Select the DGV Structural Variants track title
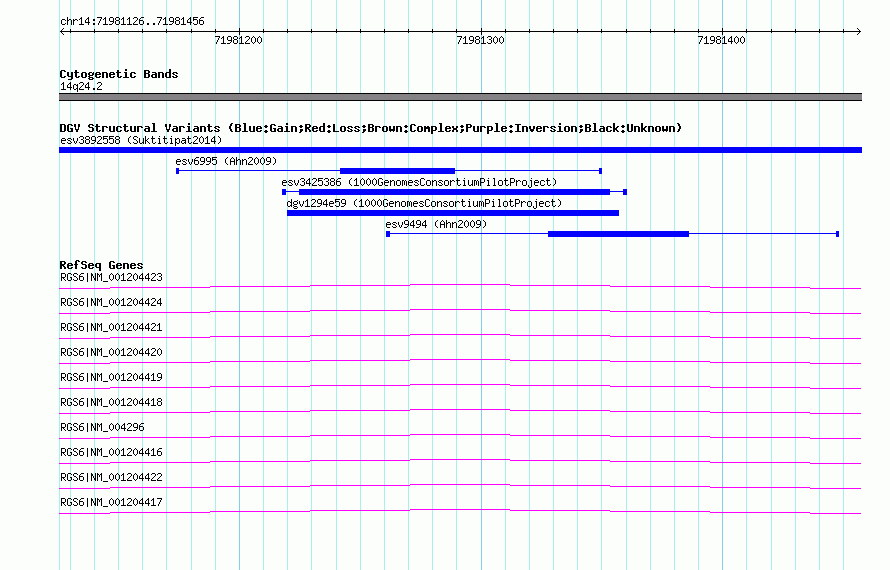This screenshot has width=890, height=570. click(371, 128)
